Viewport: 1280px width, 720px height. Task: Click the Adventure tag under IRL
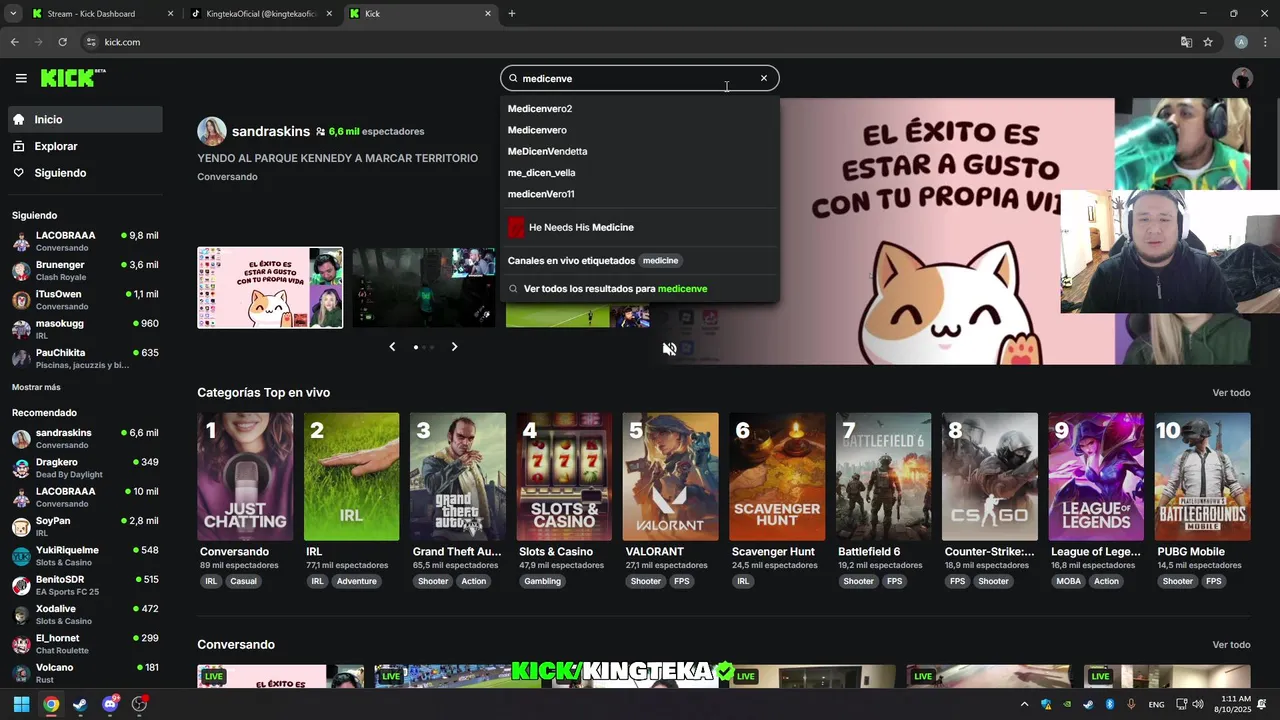coord(357,581)
